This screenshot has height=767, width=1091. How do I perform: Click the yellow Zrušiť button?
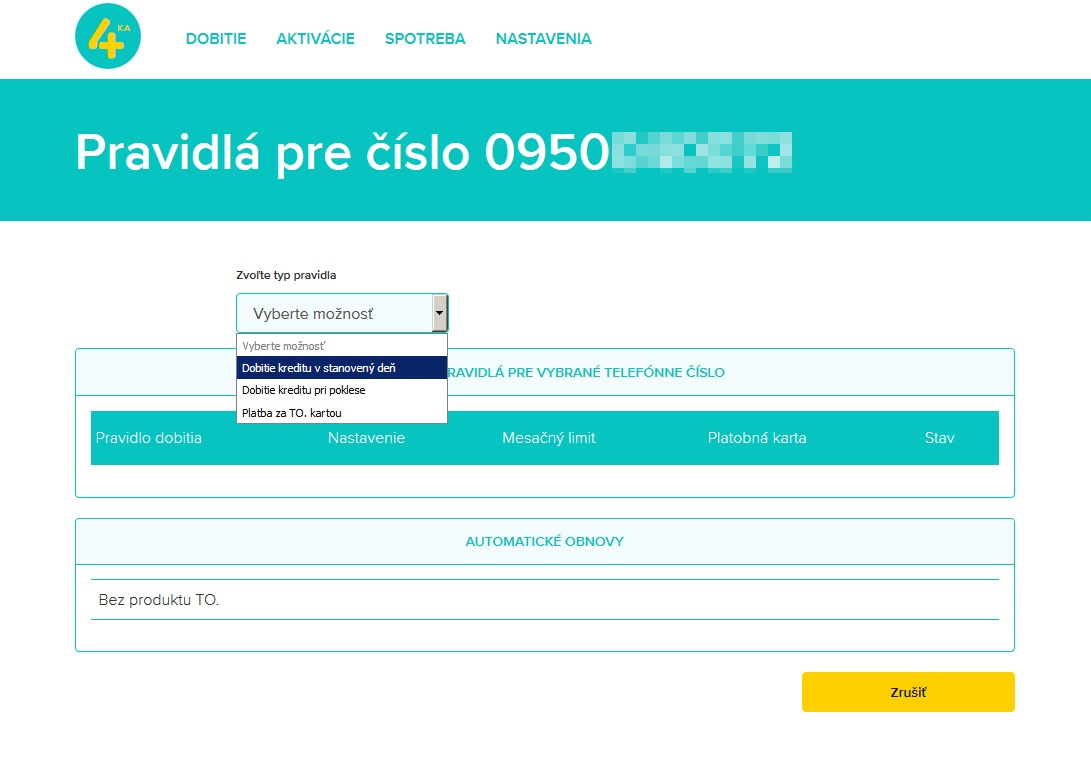click(x=908, y=692)
